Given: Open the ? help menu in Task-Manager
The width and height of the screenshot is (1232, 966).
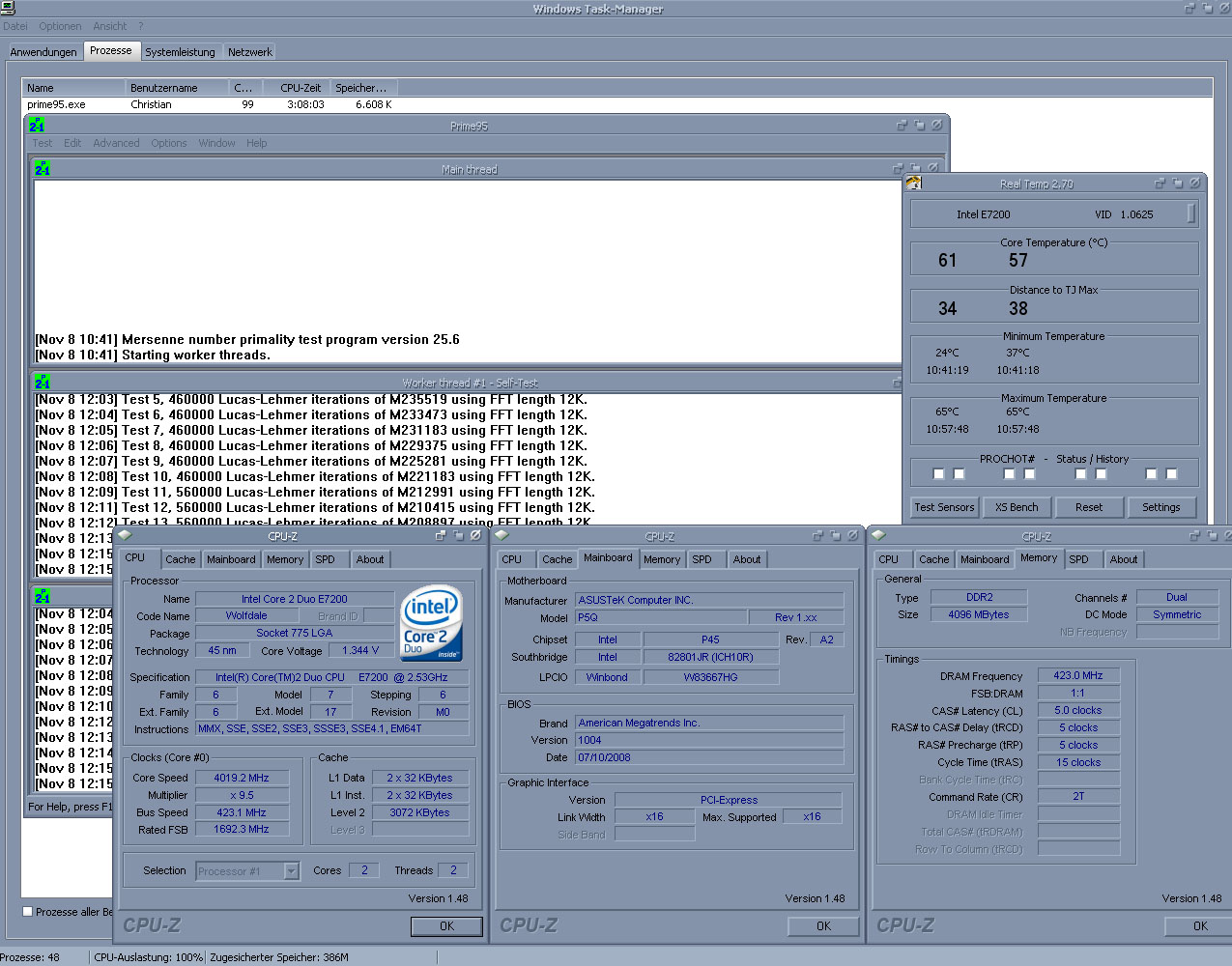Looking at the screenshot, I should click(140, 26).
